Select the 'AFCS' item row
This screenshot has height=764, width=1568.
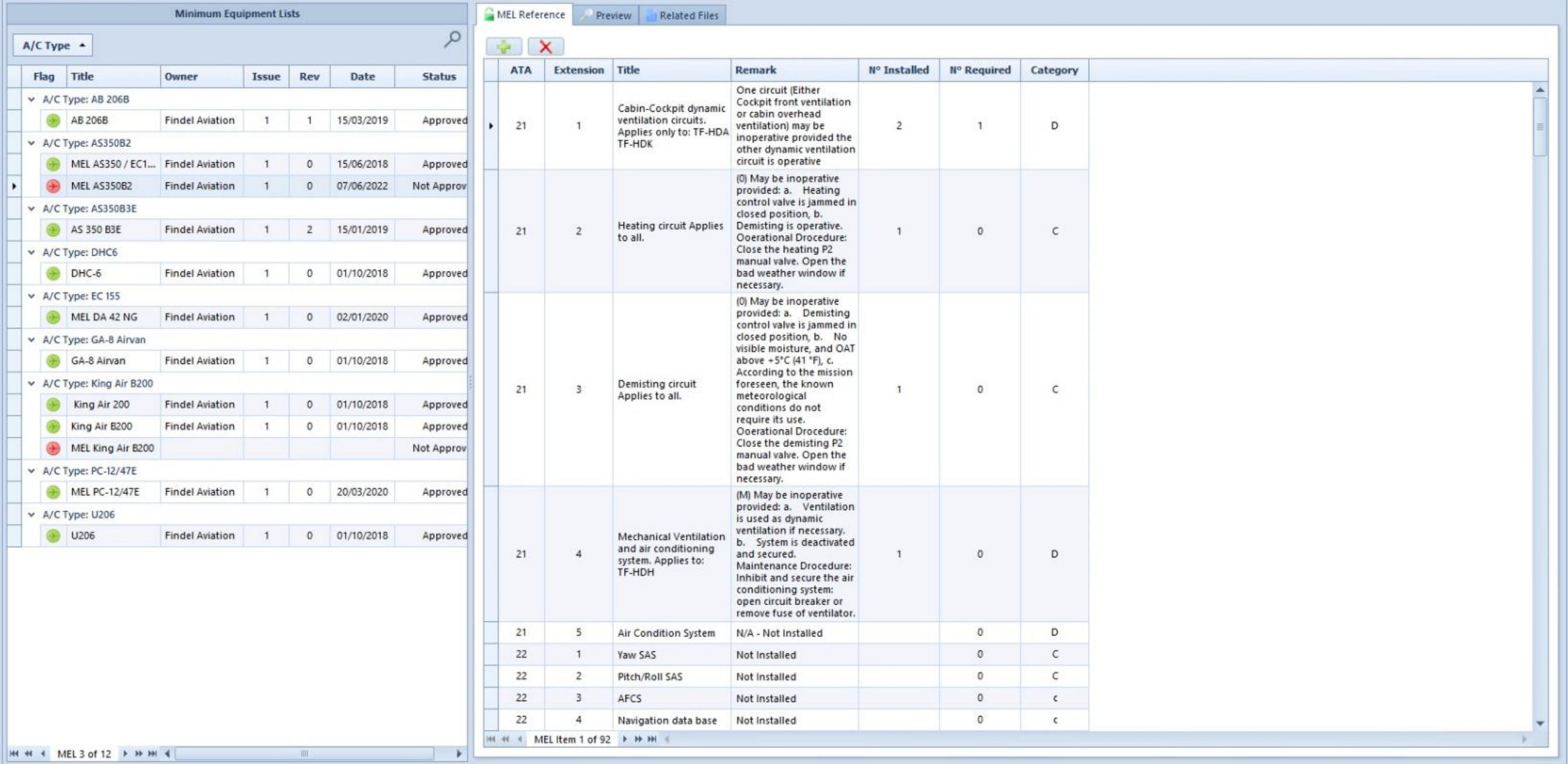point(786,698)
